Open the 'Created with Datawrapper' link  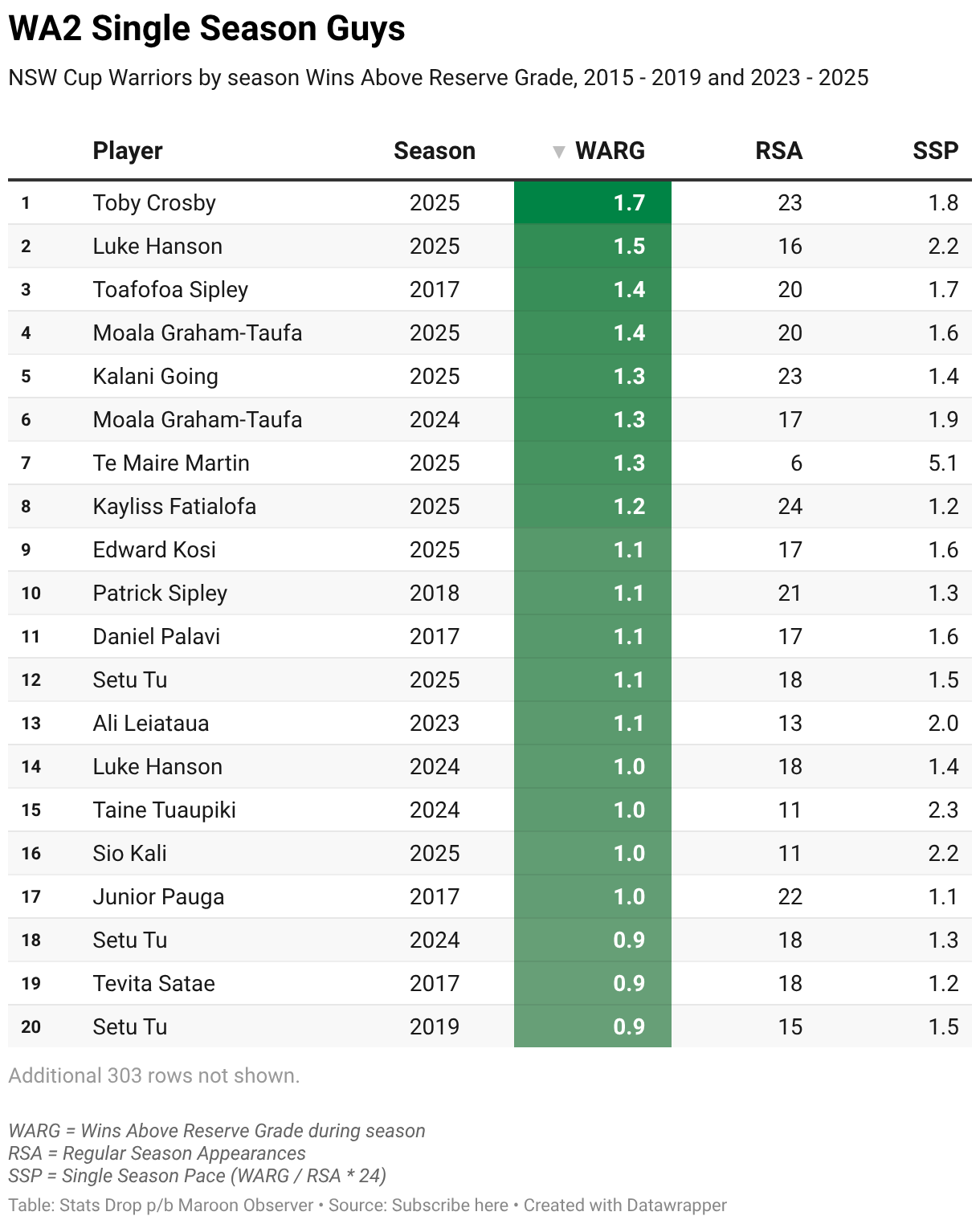625,1205
